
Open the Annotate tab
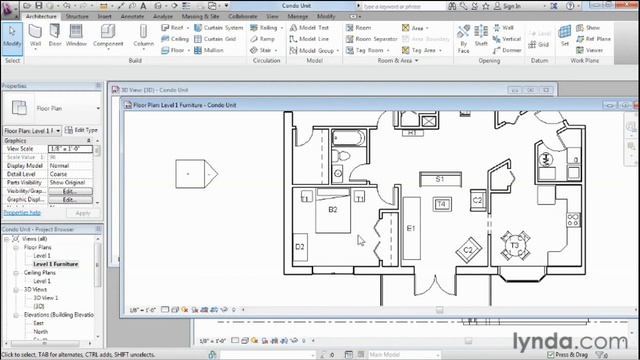132,16
